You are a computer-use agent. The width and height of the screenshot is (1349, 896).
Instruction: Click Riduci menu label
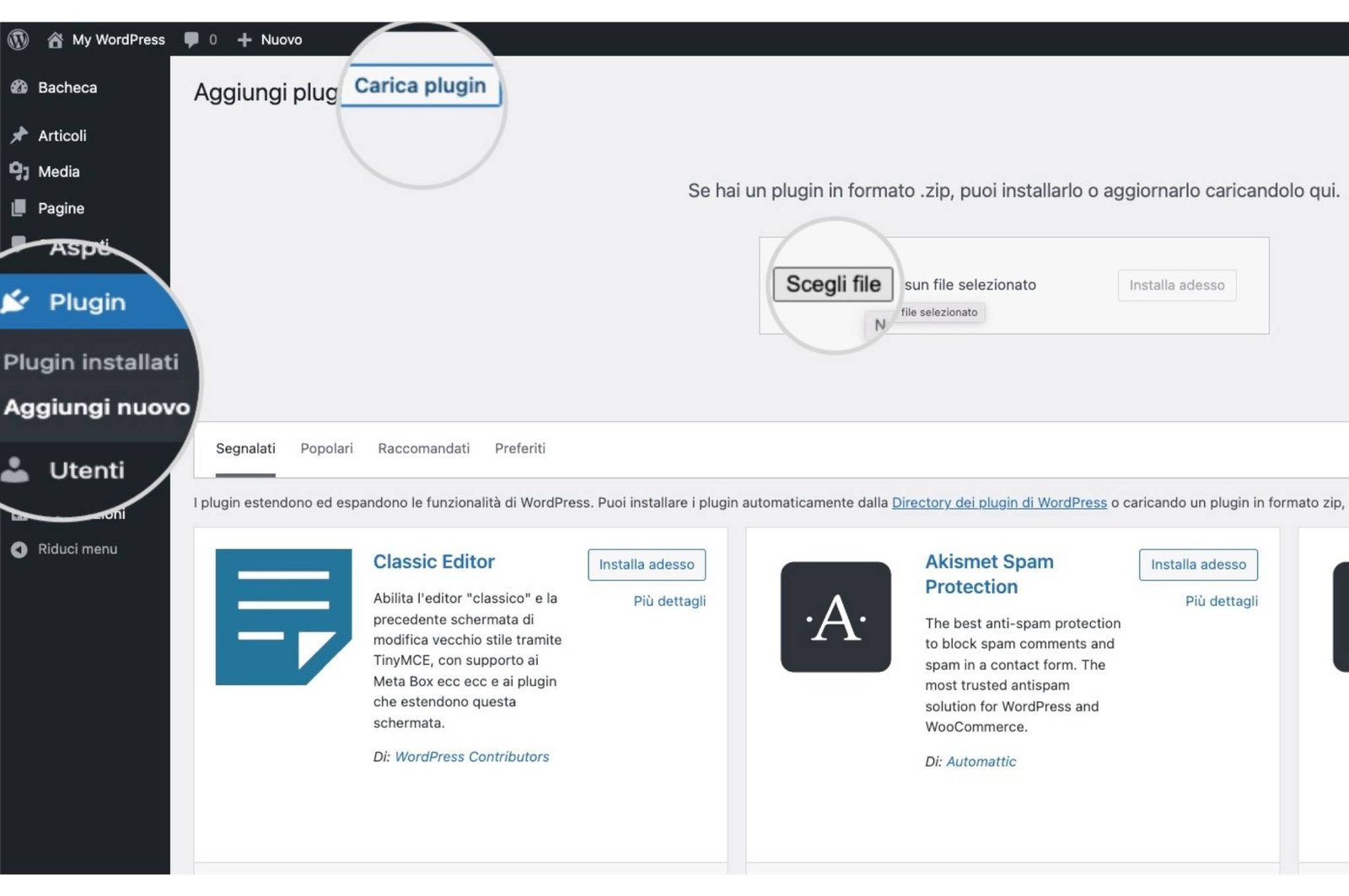point(78,549)
